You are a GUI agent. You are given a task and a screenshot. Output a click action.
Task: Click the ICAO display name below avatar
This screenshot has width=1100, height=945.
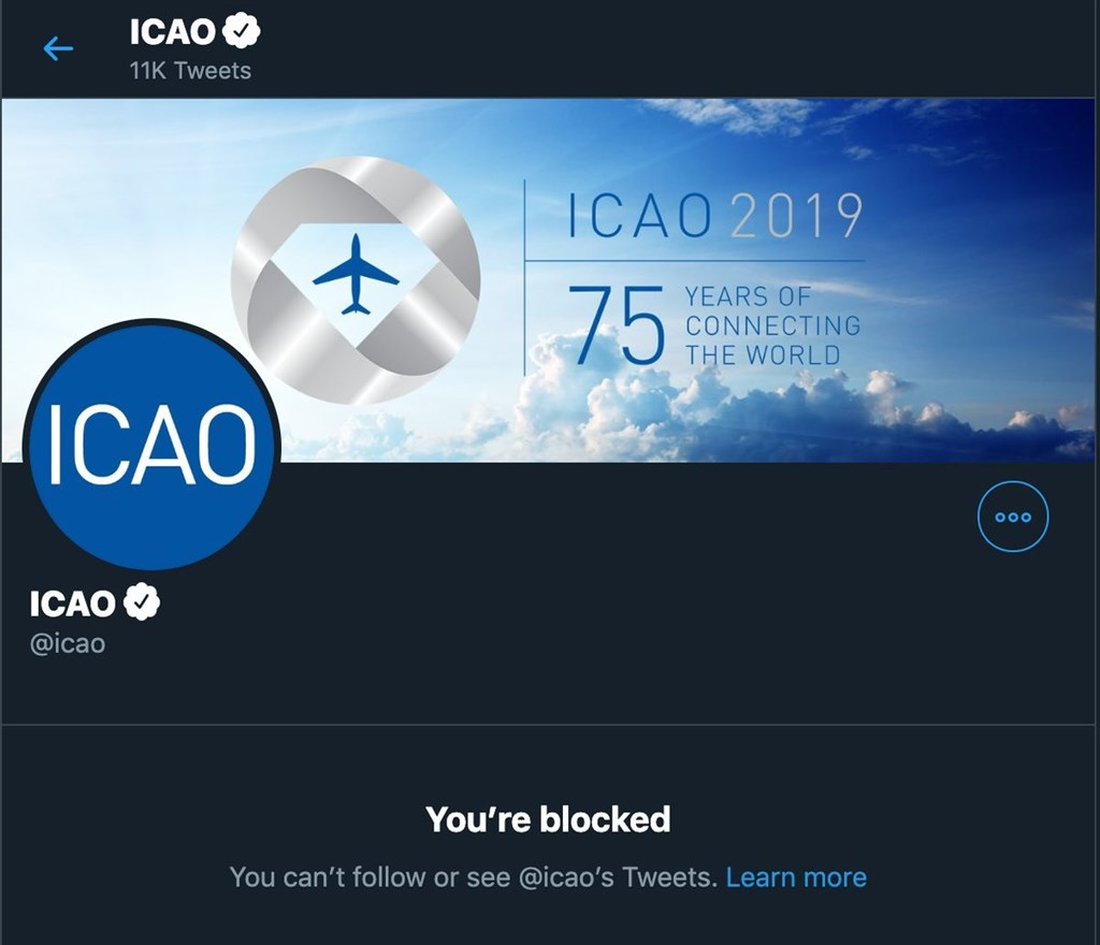click(x=72, y=604)
